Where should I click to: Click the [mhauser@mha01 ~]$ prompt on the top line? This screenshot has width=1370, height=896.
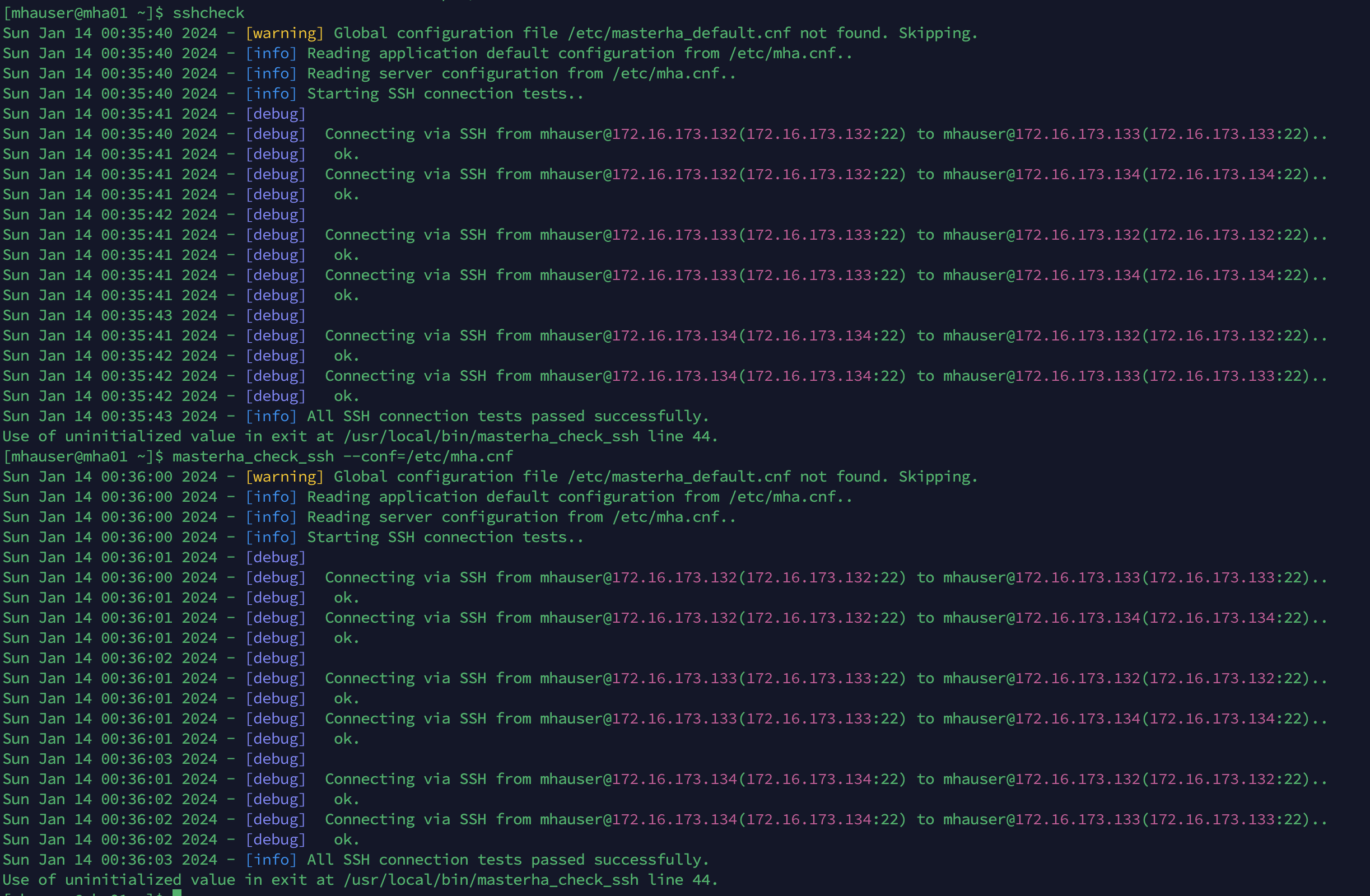[83, 13]
